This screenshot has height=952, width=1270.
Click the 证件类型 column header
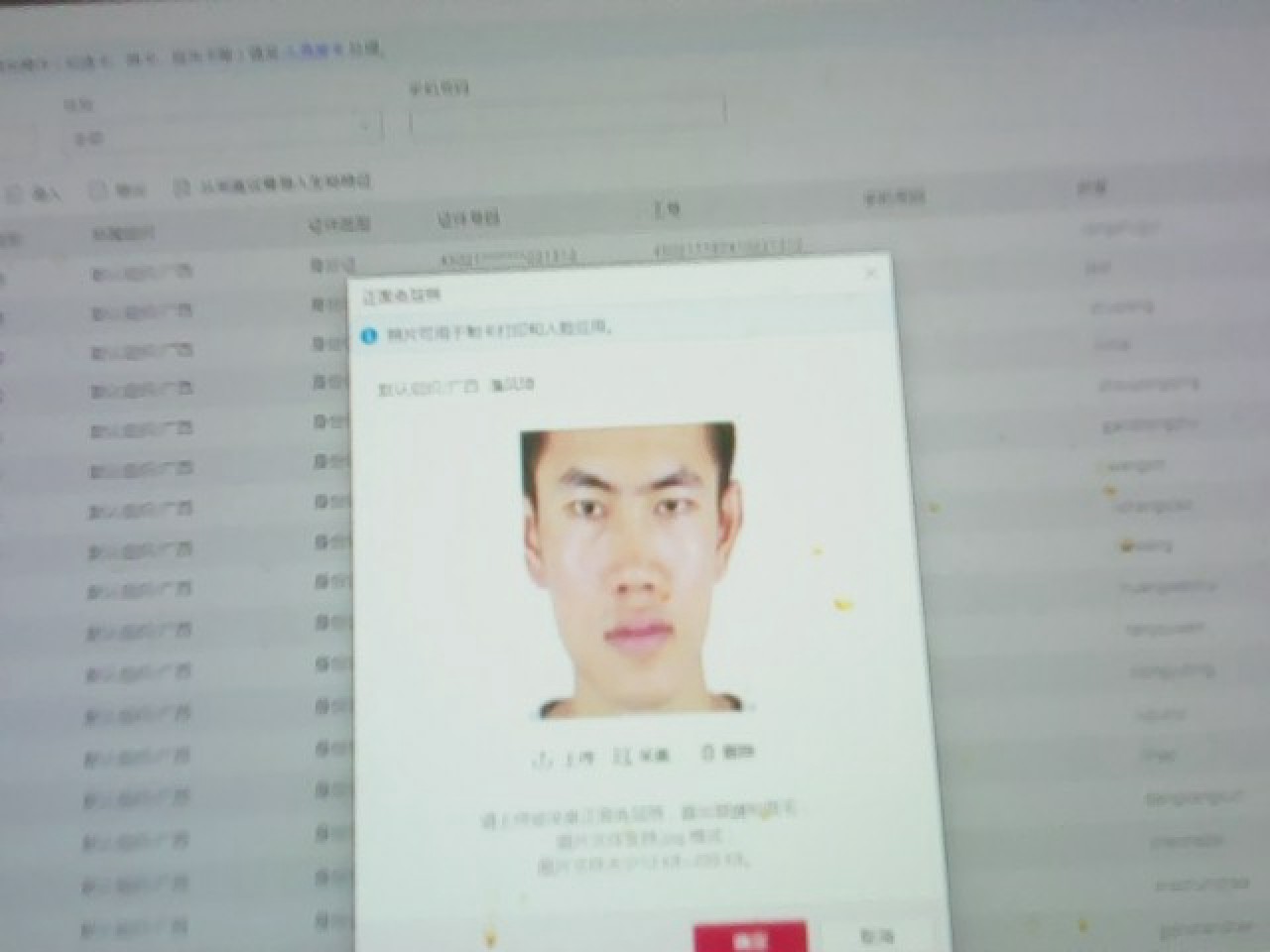338,225
